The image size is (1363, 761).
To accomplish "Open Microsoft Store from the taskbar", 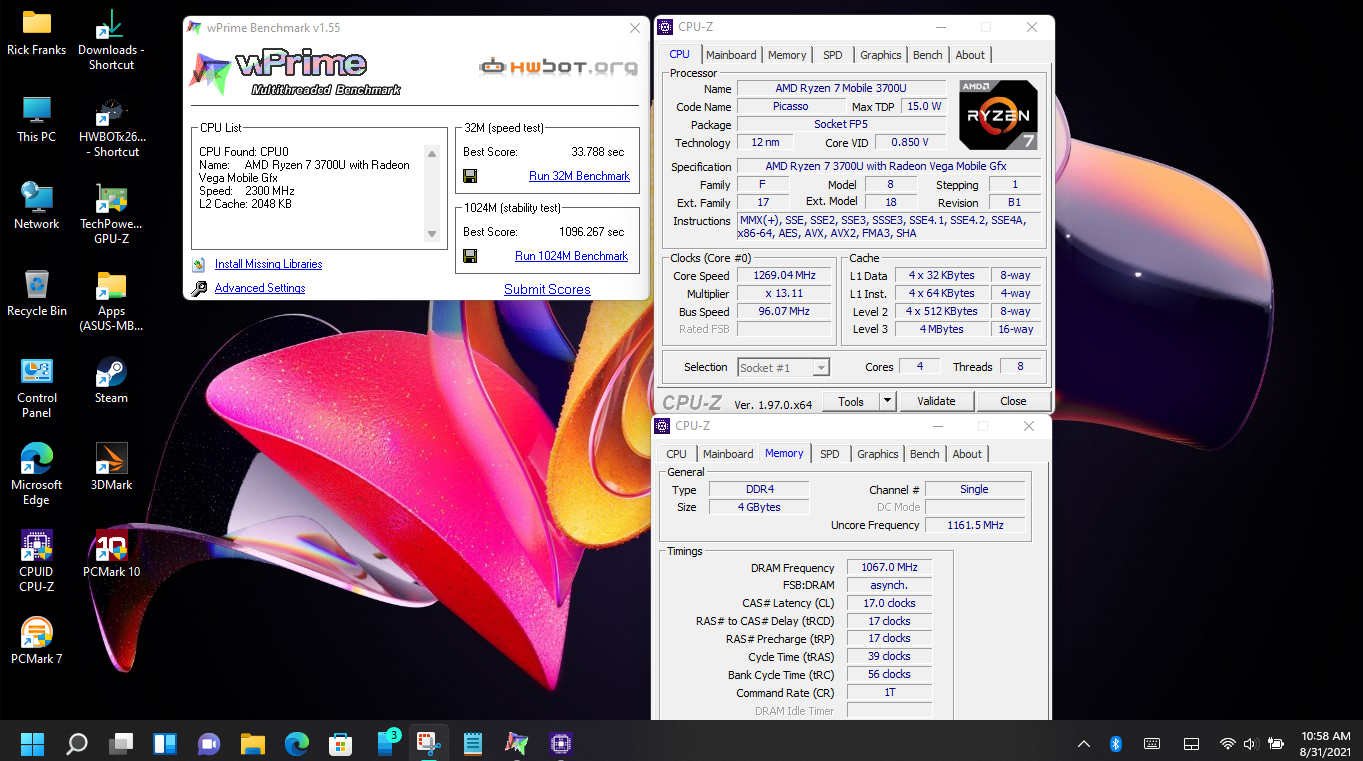I will [341, 744].
